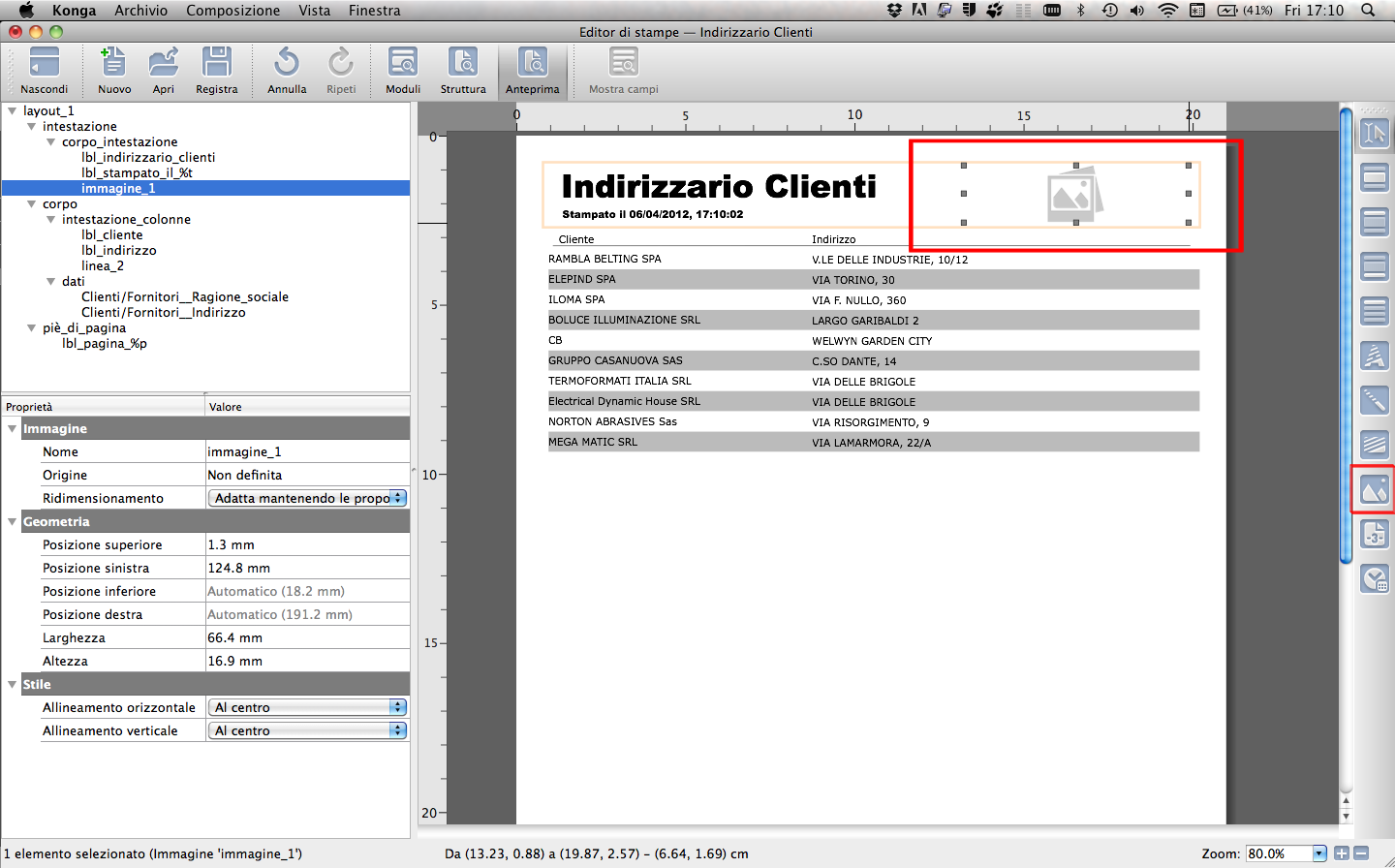
Task: Switch to Moduli view
Action: click(x=403, y=70)
